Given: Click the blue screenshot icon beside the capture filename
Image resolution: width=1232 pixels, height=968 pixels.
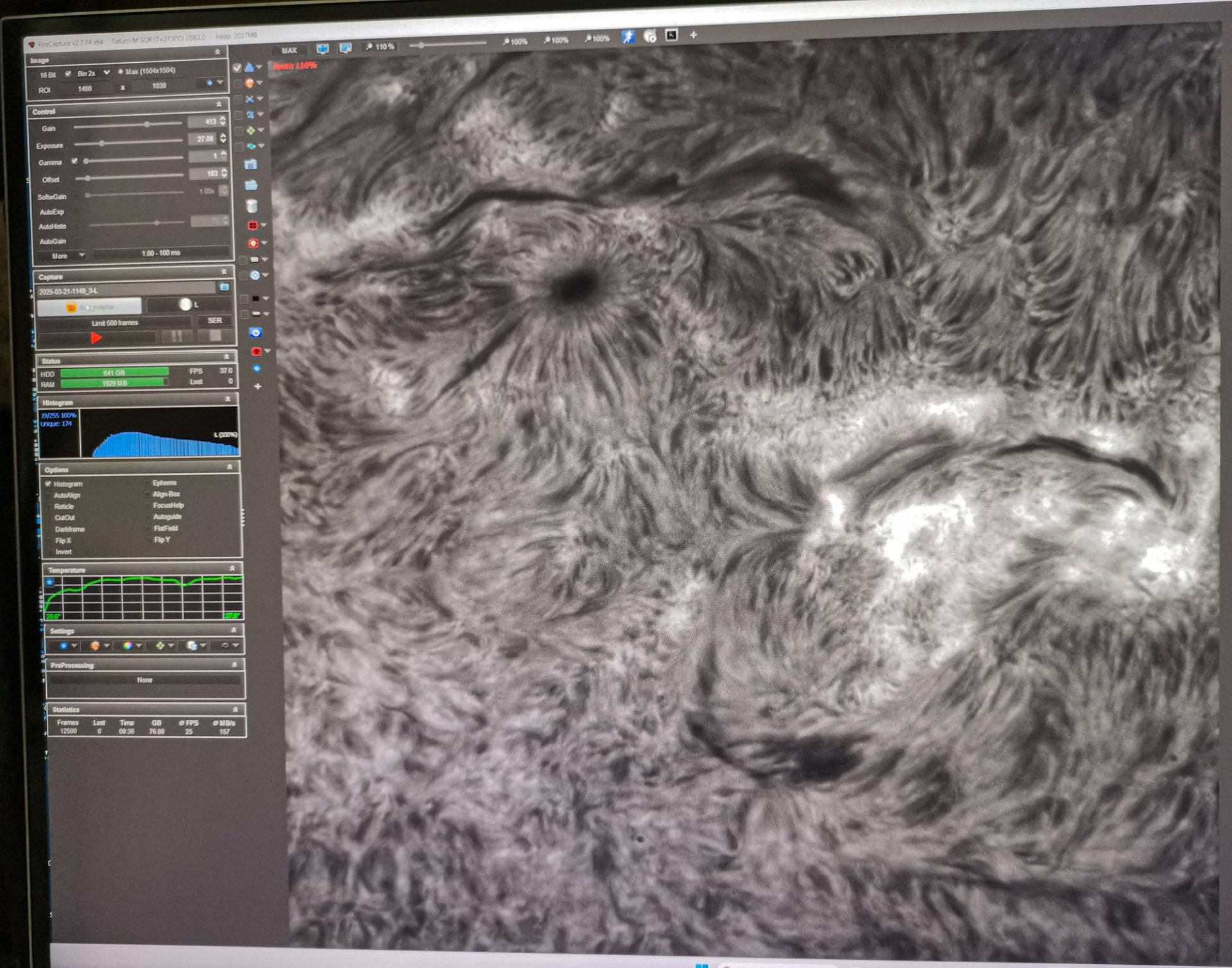Looking at the screenshot, I should pos(224,287).
